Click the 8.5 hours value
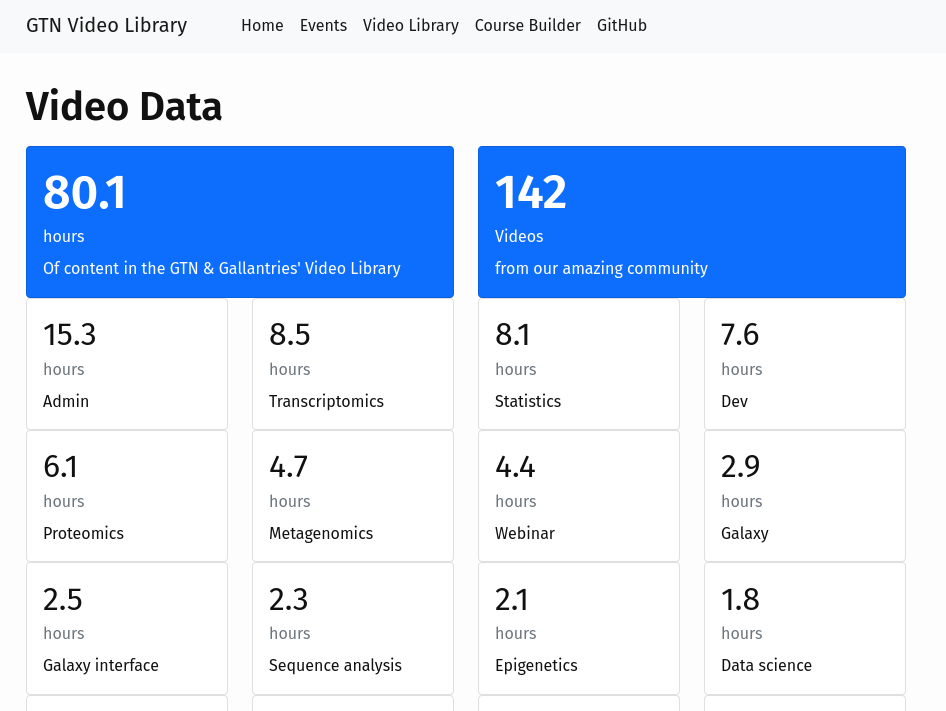Screen dimensions: 946x711 coord(290,334)
